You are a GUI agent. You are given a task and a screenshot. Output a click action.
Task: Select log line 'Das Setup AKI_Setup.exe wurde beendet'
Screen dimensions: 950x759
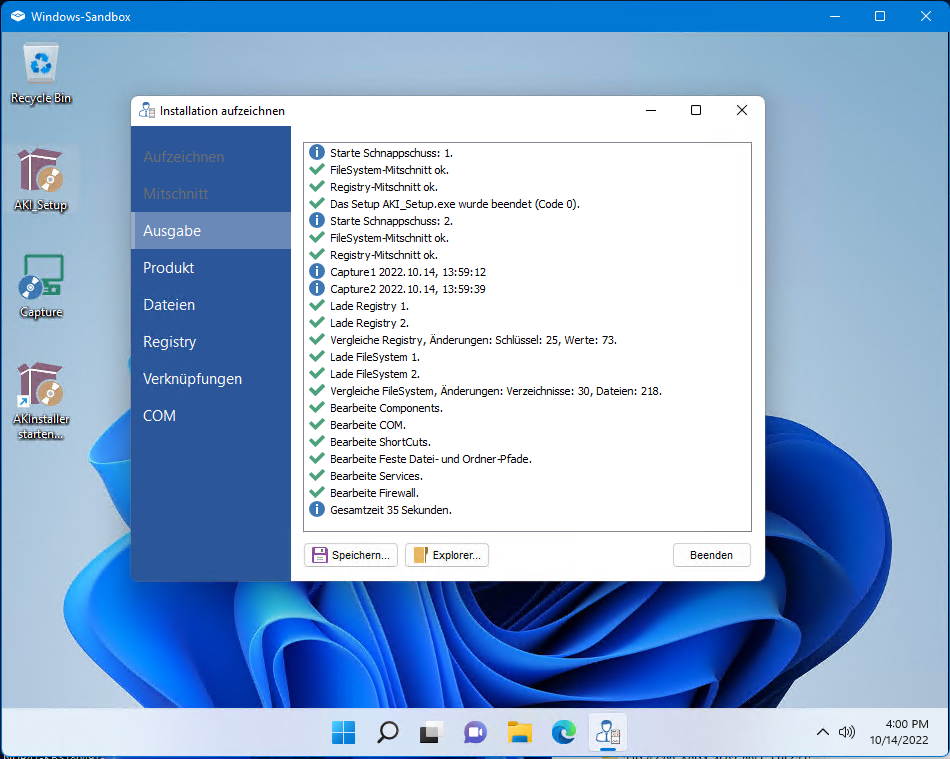[454, 204]
